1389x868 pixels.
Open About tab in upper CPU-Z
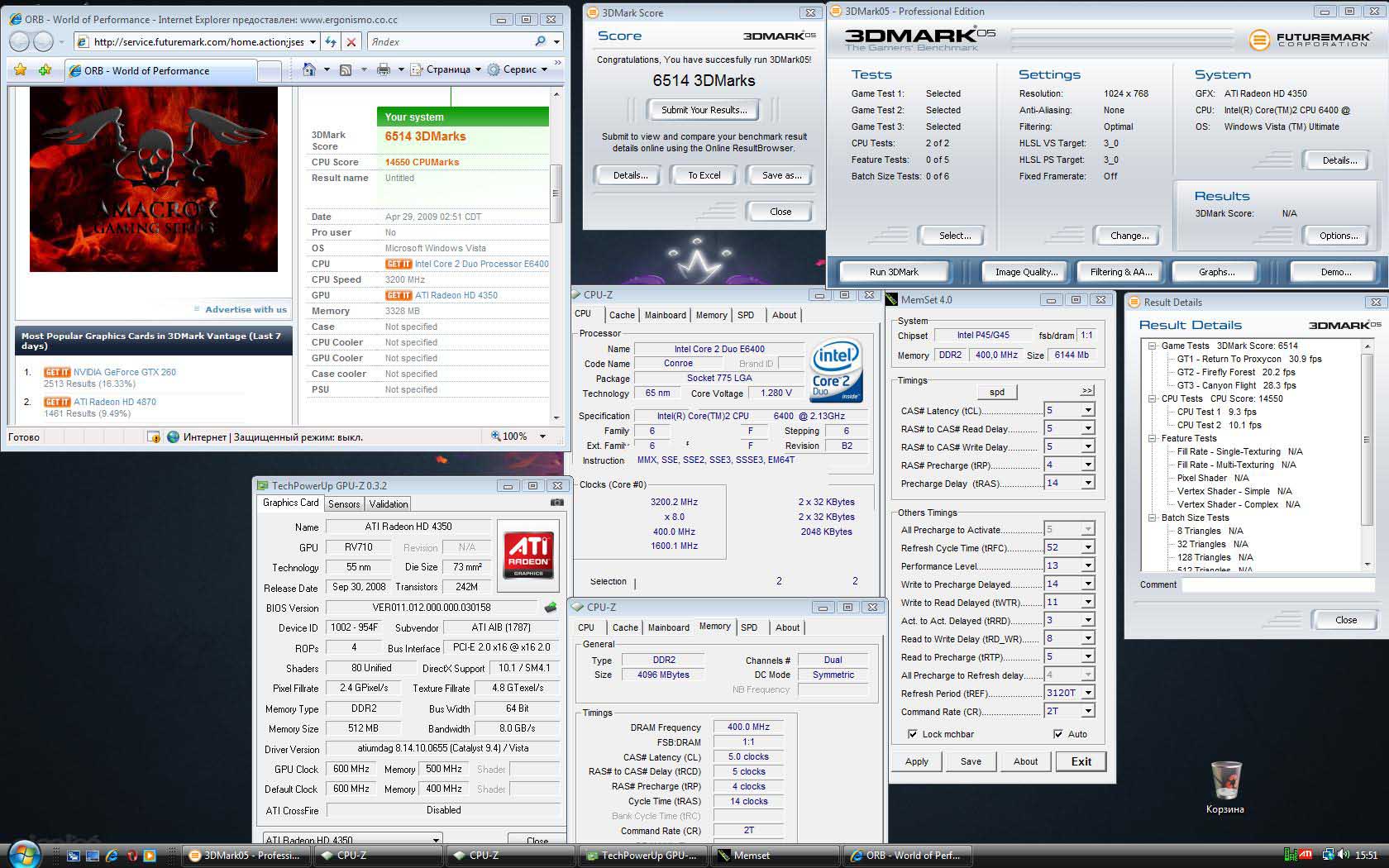[785, 315]
